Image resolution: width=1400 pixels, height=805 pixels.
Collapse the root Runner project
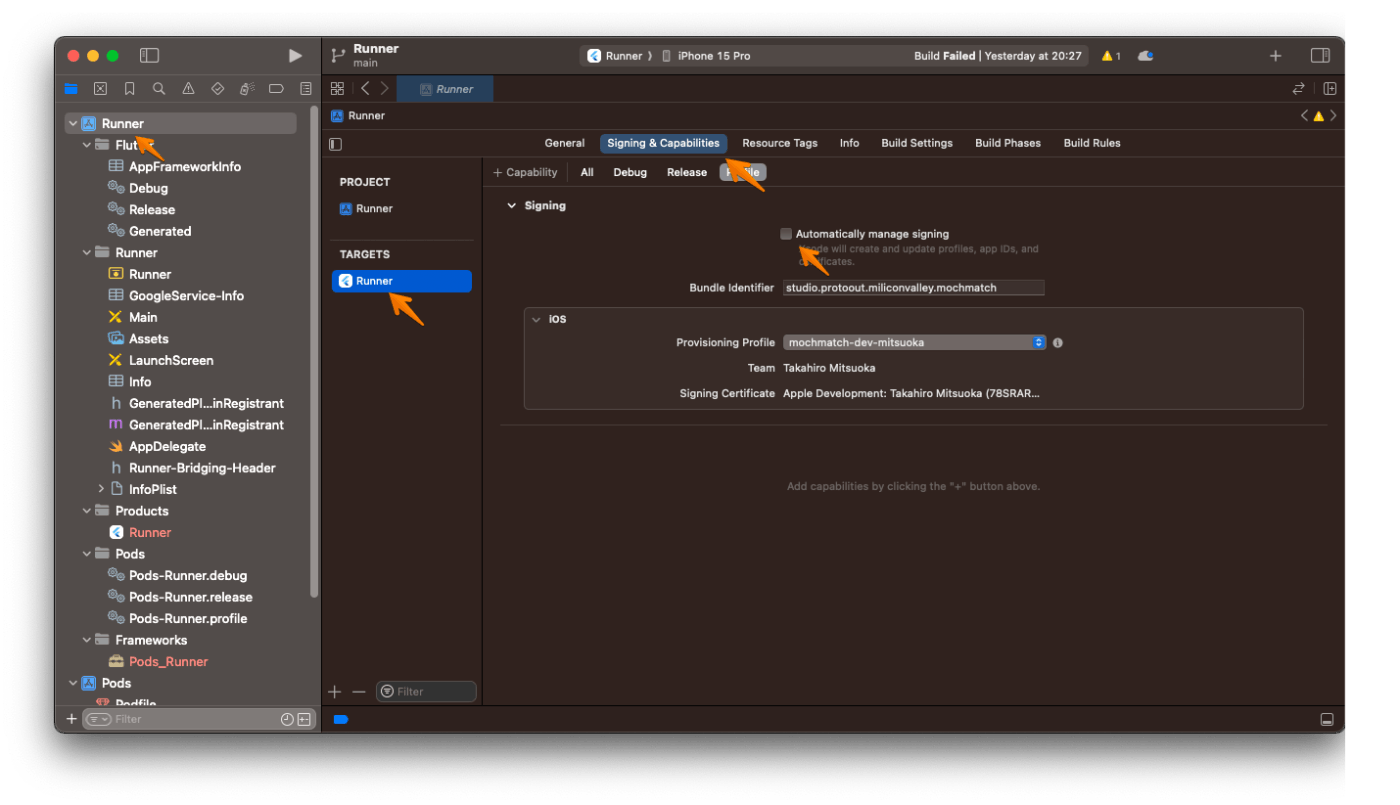tap(73, 124)
